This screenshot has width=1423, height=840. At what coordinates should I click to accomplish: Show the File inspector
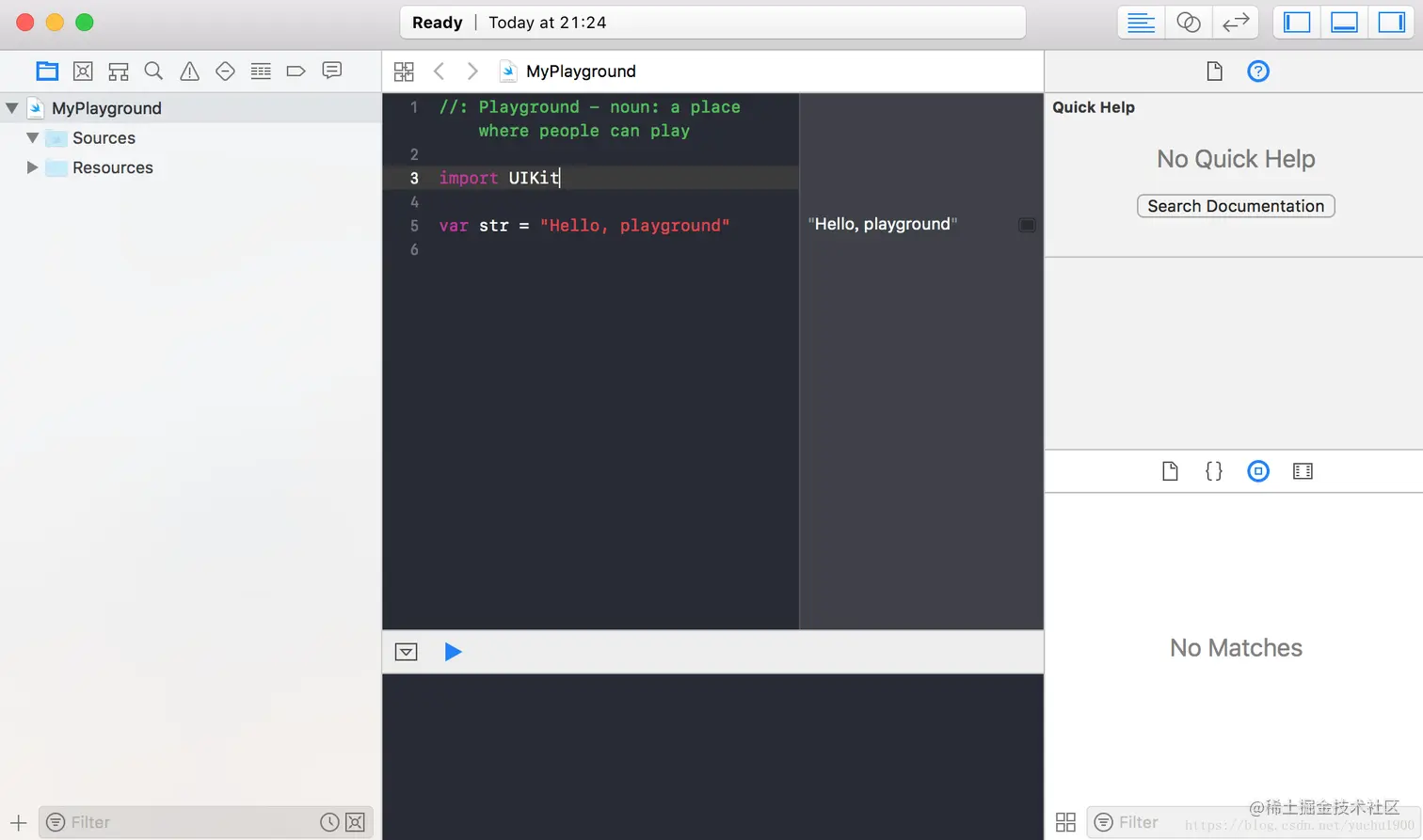(x=1214, y=71)
